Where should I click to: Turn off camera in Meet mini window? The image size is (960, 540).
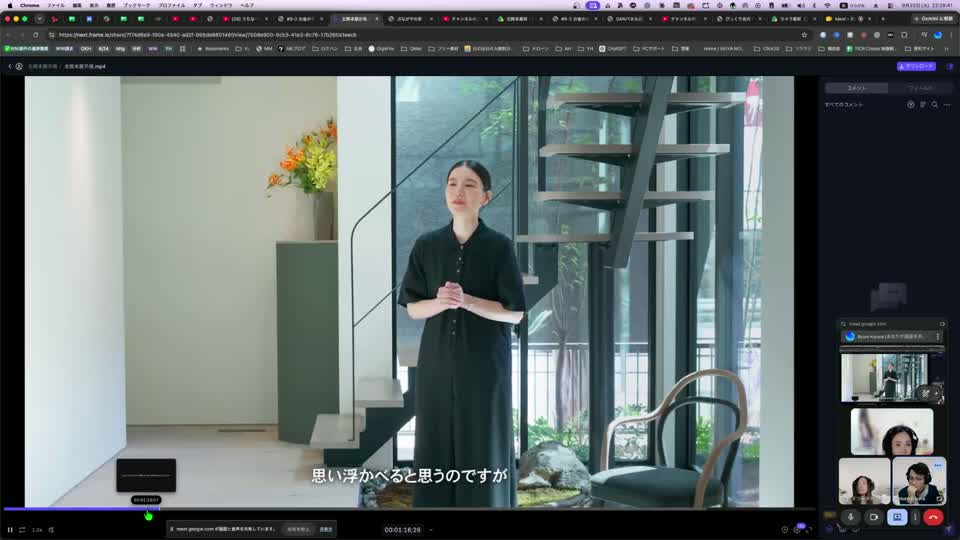(x=874, y=517)
